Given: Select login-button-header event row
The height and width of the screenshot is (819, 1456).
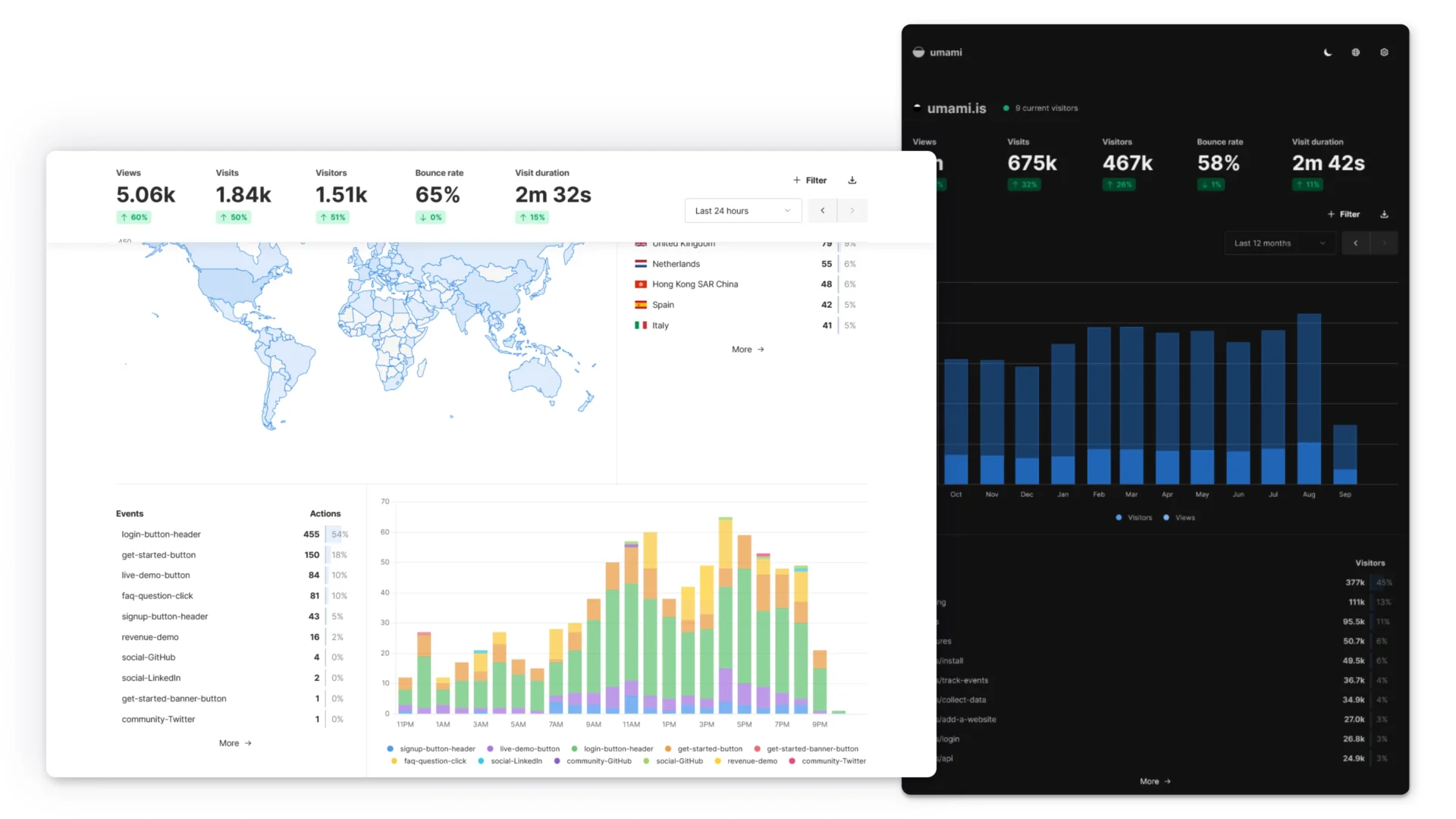Looking at the screenshot, I should tap(162, 535).
